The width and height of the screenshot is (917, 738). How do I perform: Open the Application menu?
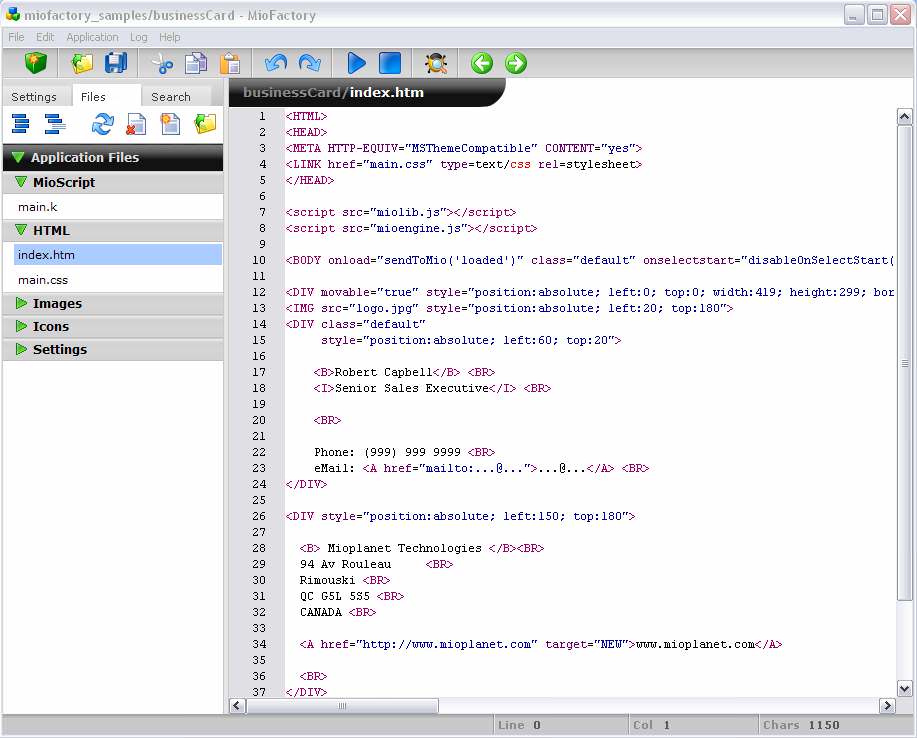pos(92,37)
